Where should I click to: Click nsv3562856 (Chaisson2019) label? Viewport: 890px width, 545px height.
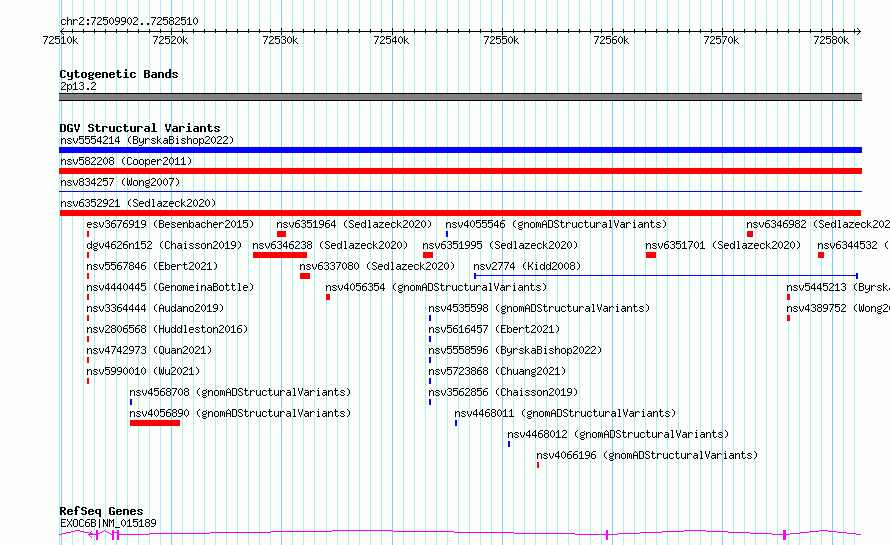click(x=503, y=392)
